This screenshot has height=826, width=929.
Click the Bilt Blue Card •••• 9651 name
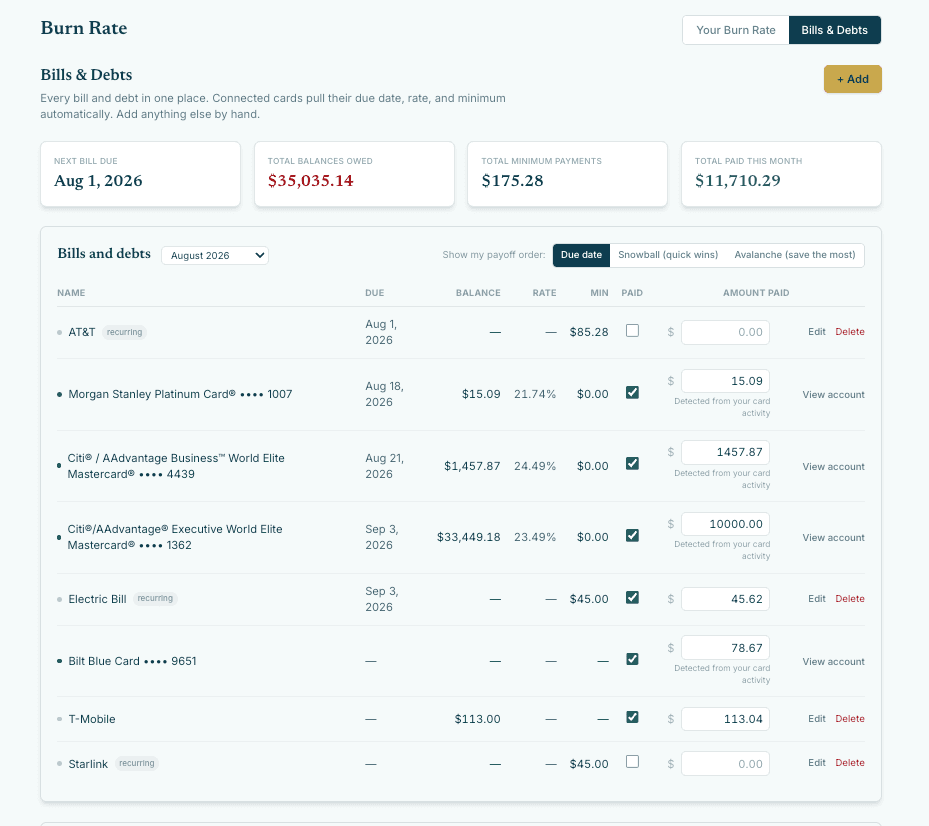[132, 661]
